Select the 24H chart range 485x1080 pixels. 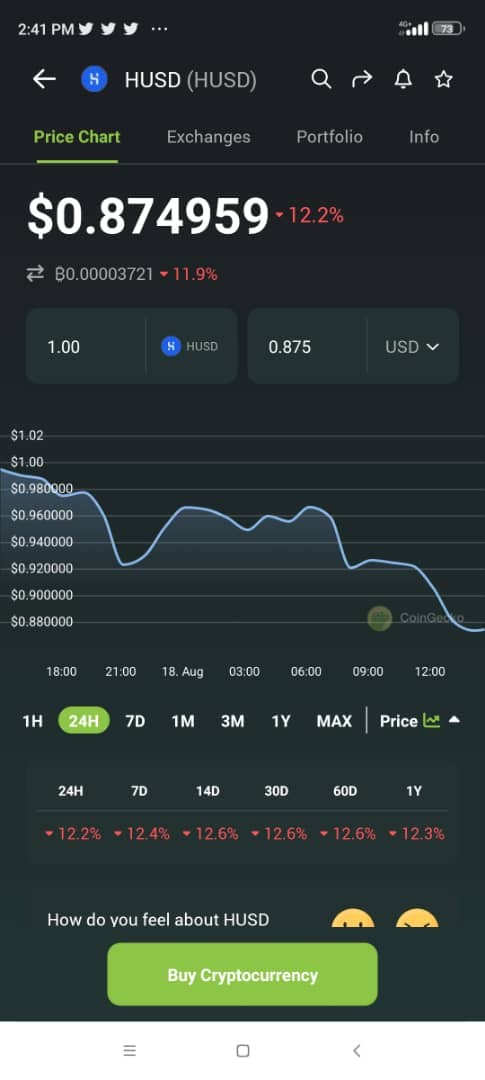point(84,721)
